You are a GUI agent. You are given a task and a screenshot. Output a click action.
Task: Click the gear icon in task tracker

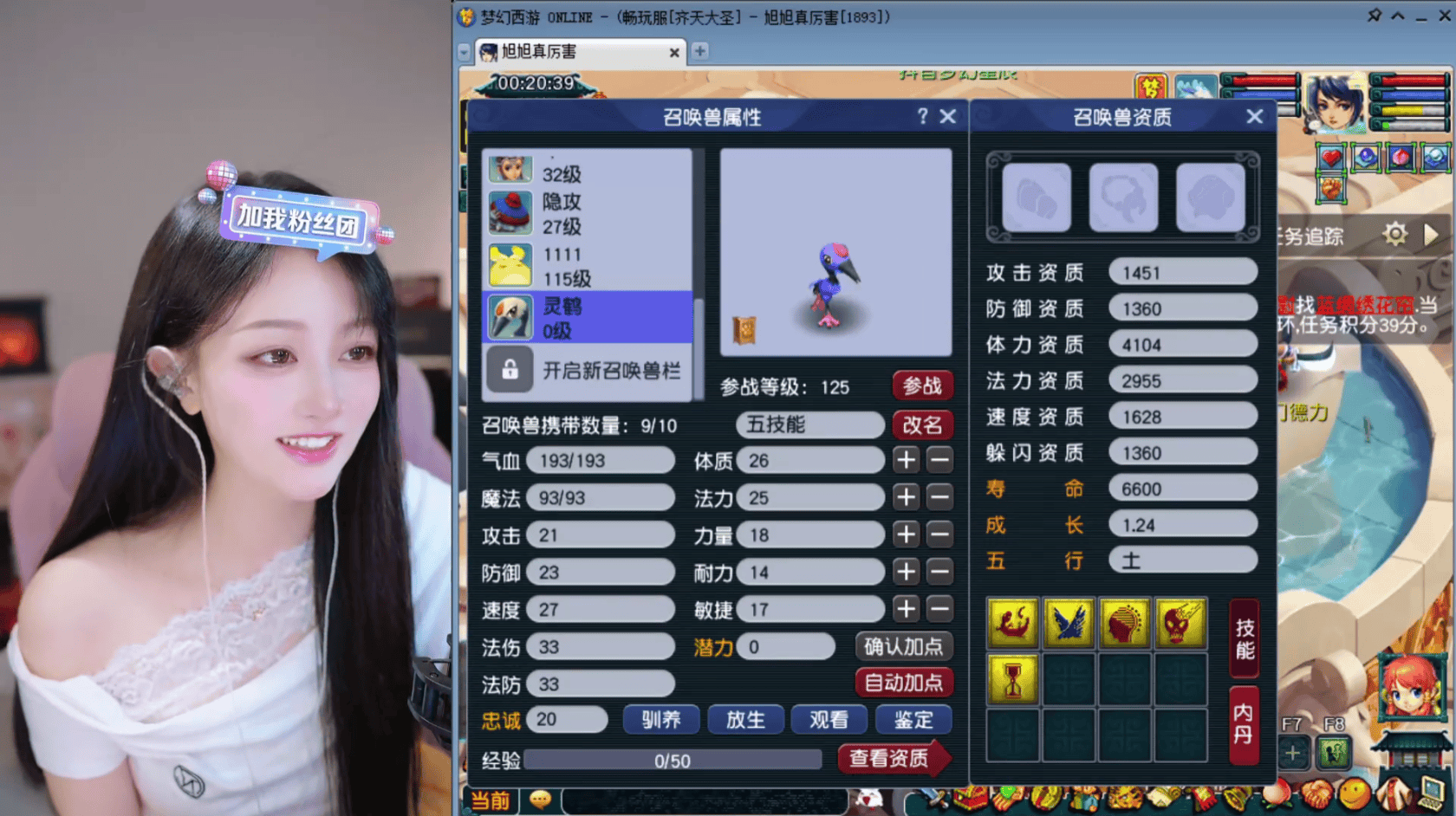[x=1394, y=234]
